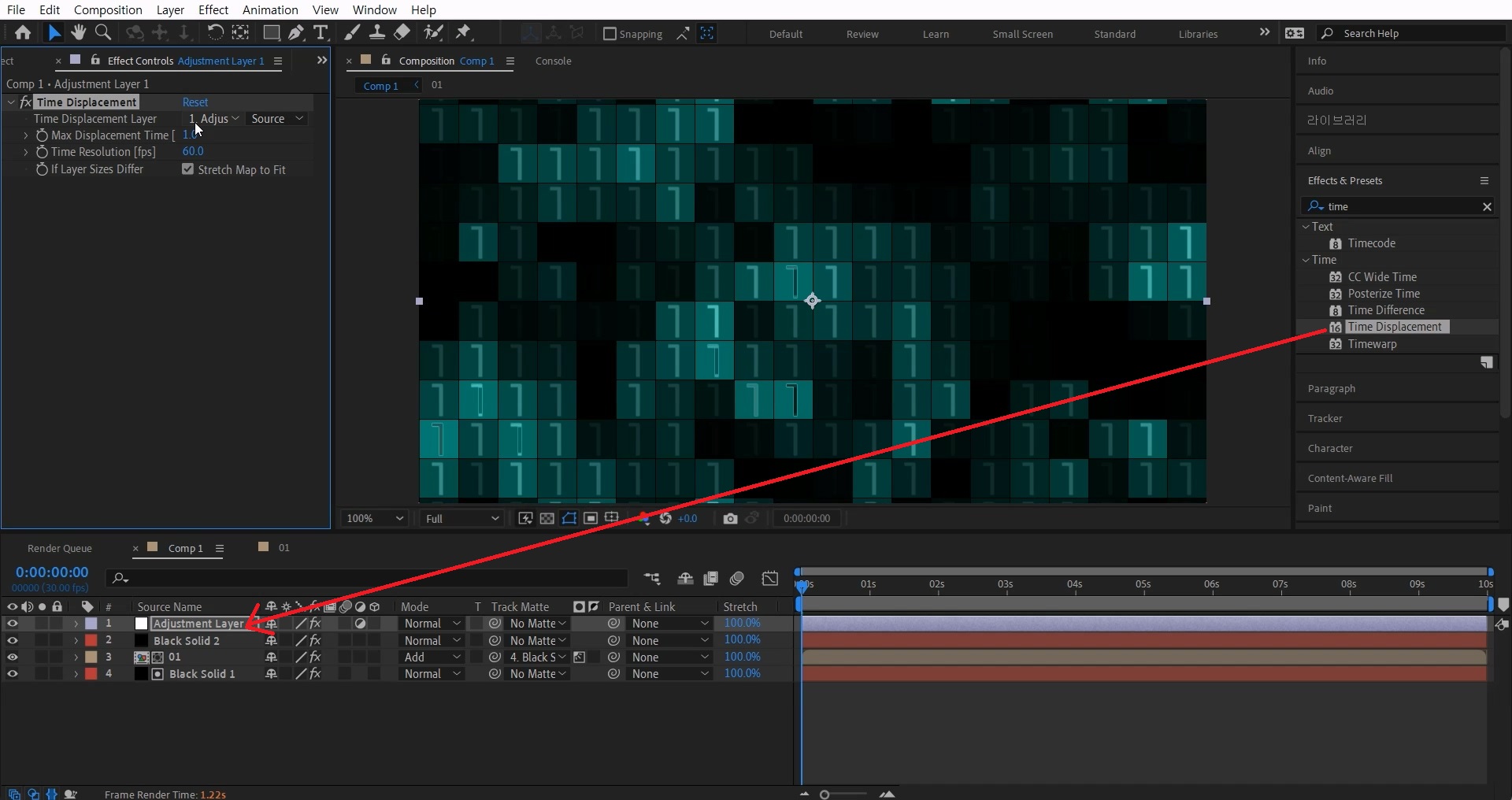Click the Time Resolution value 60.0
This screenshot has width=1512, height=800.
(x=193, y=151)
